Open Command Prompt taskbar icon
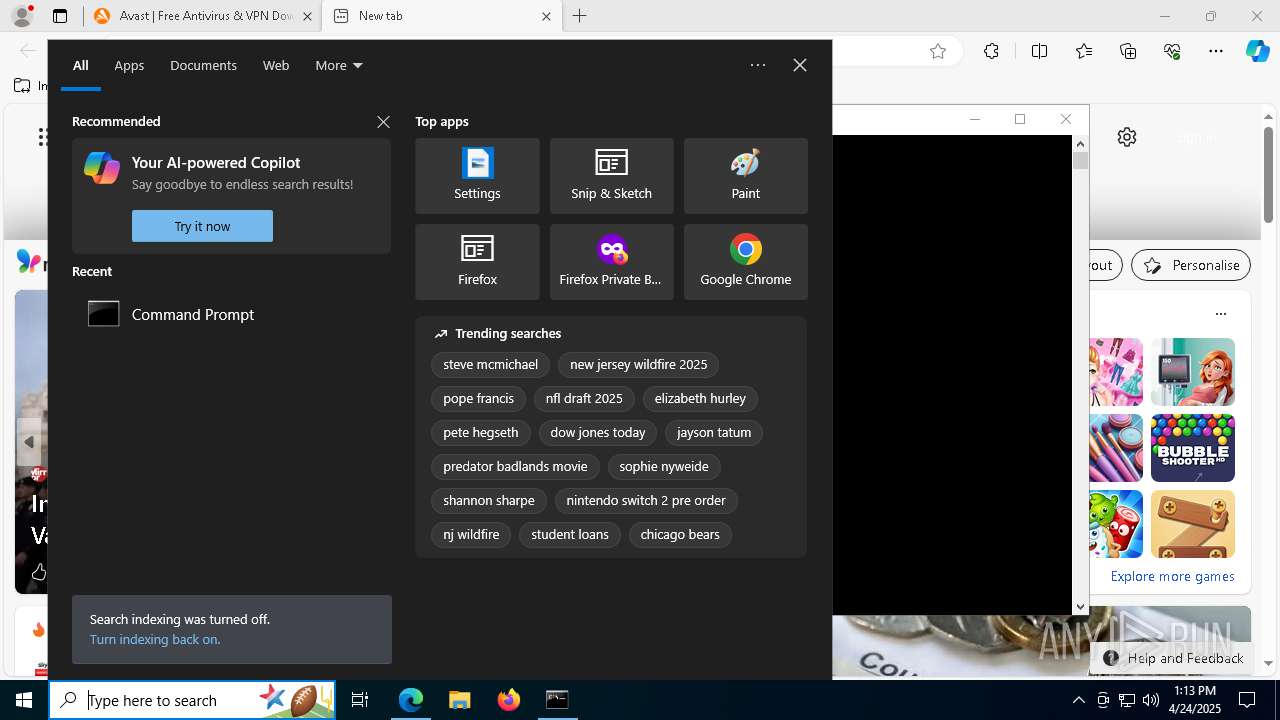Image resolution: width=1280 pixels, height=720 pixels. (x=557, y=700)
